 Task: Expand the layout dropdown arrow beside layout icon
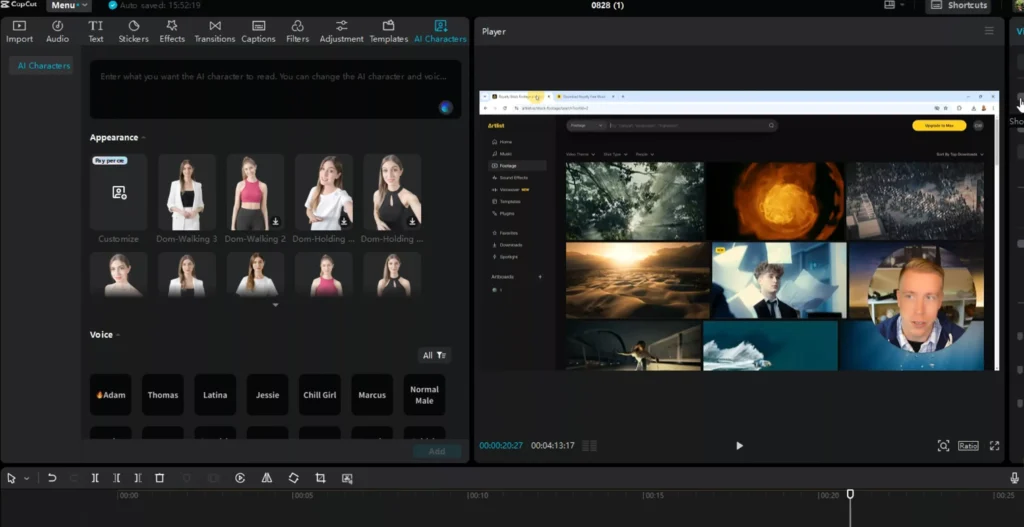pos(903,5)
